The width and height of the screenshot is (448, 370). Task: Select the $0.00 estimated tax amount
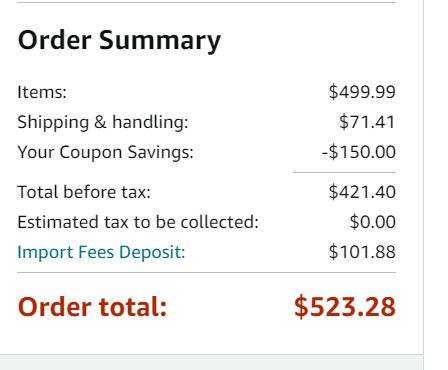point(373,222)
